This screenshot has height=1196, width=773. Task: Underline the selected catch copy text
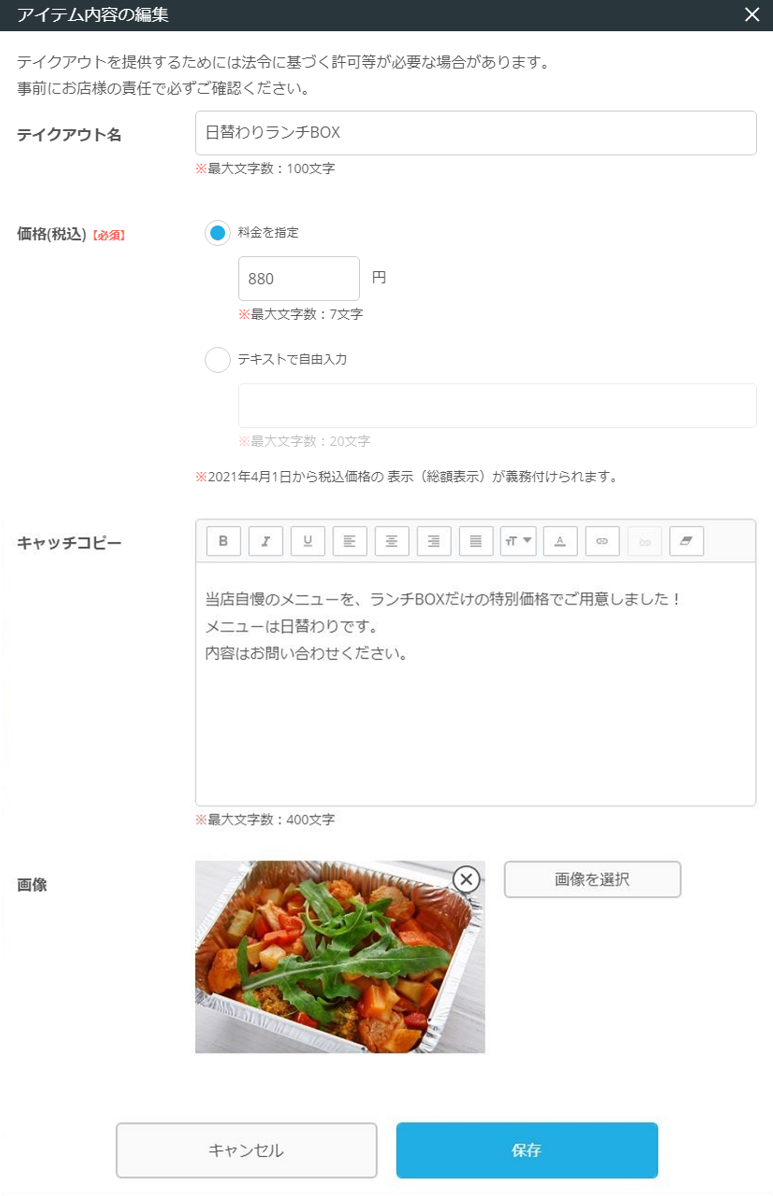(307, 541)
